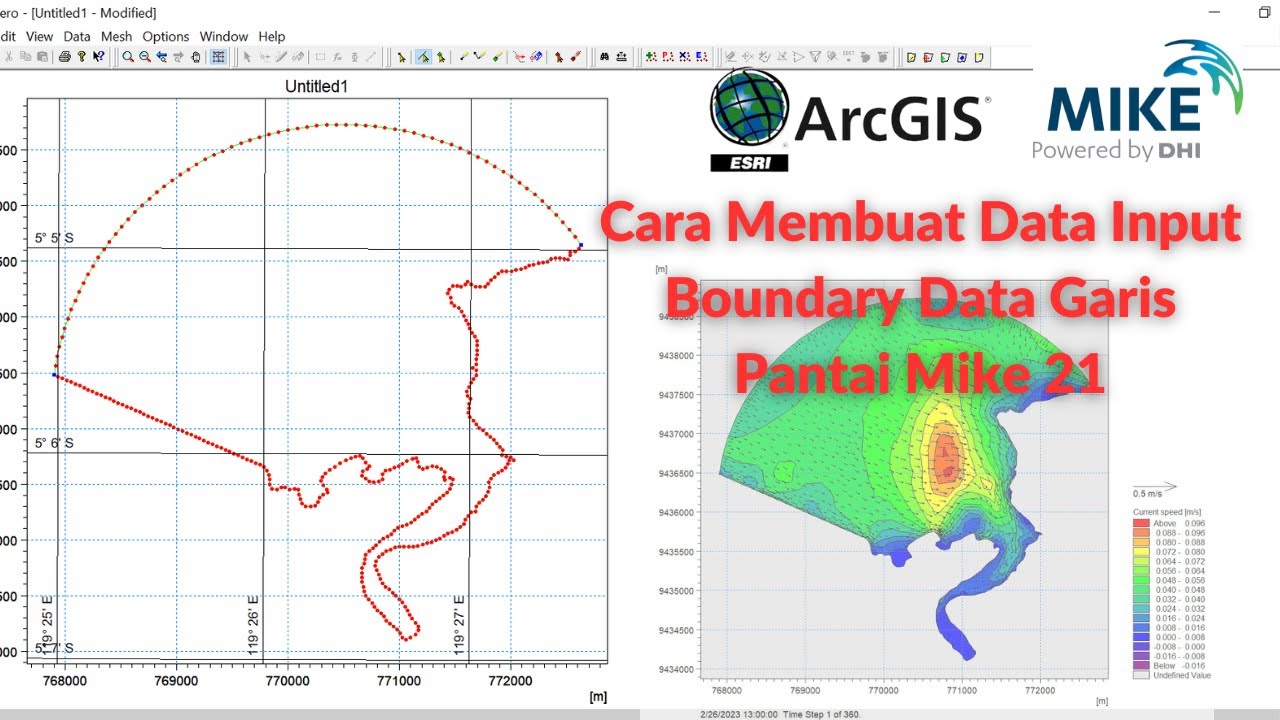Click the Copy toolbar icon
1280x720 pixels.
point(25,57)
